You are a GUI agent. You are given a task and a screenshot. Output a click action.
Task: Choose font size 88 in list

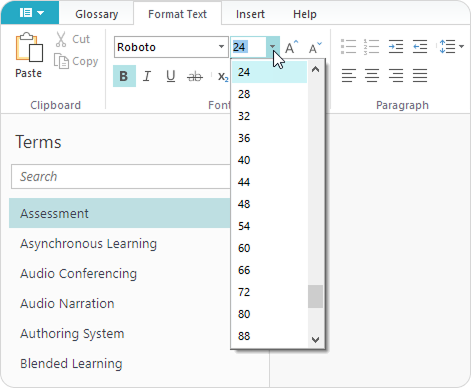[269, 336]
